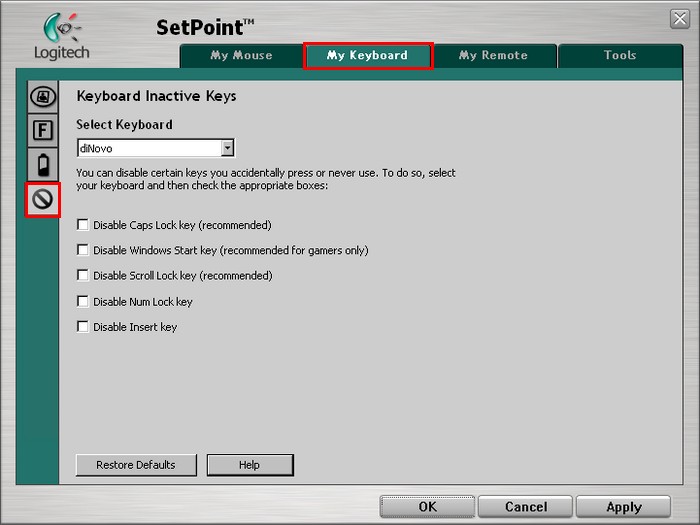Enable Disable Caps Lock key checkbox
The width and height of the screenshot is (700, 525).
(x=82, y=225)
